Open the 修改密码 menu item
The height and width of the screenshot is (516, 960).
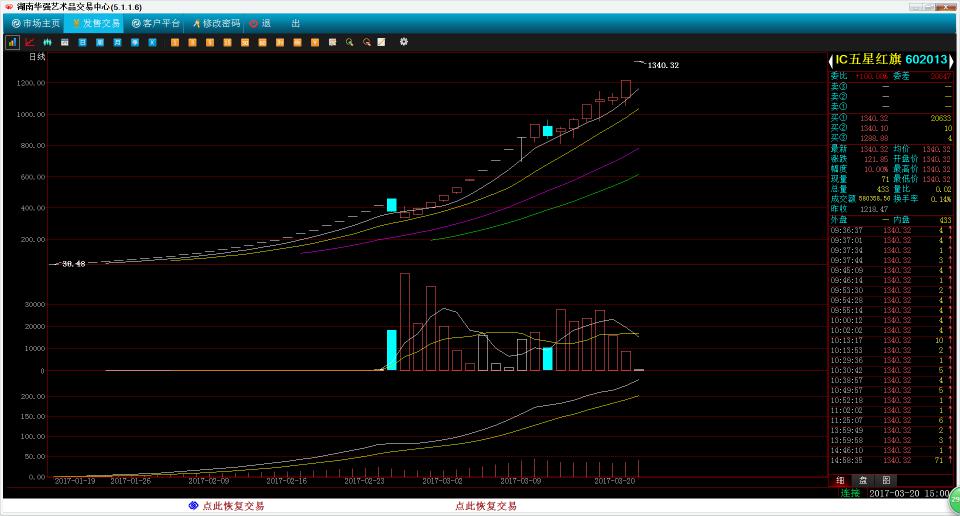click(216, 22)
